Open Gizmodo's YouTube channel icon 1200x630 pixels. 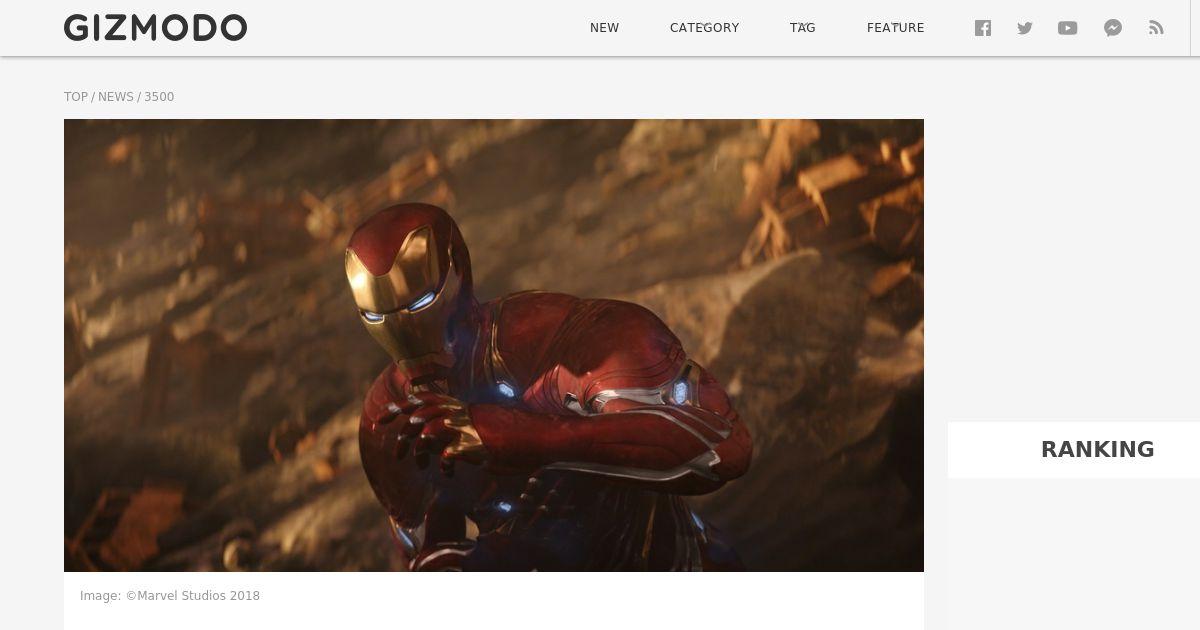point(1068,28)
